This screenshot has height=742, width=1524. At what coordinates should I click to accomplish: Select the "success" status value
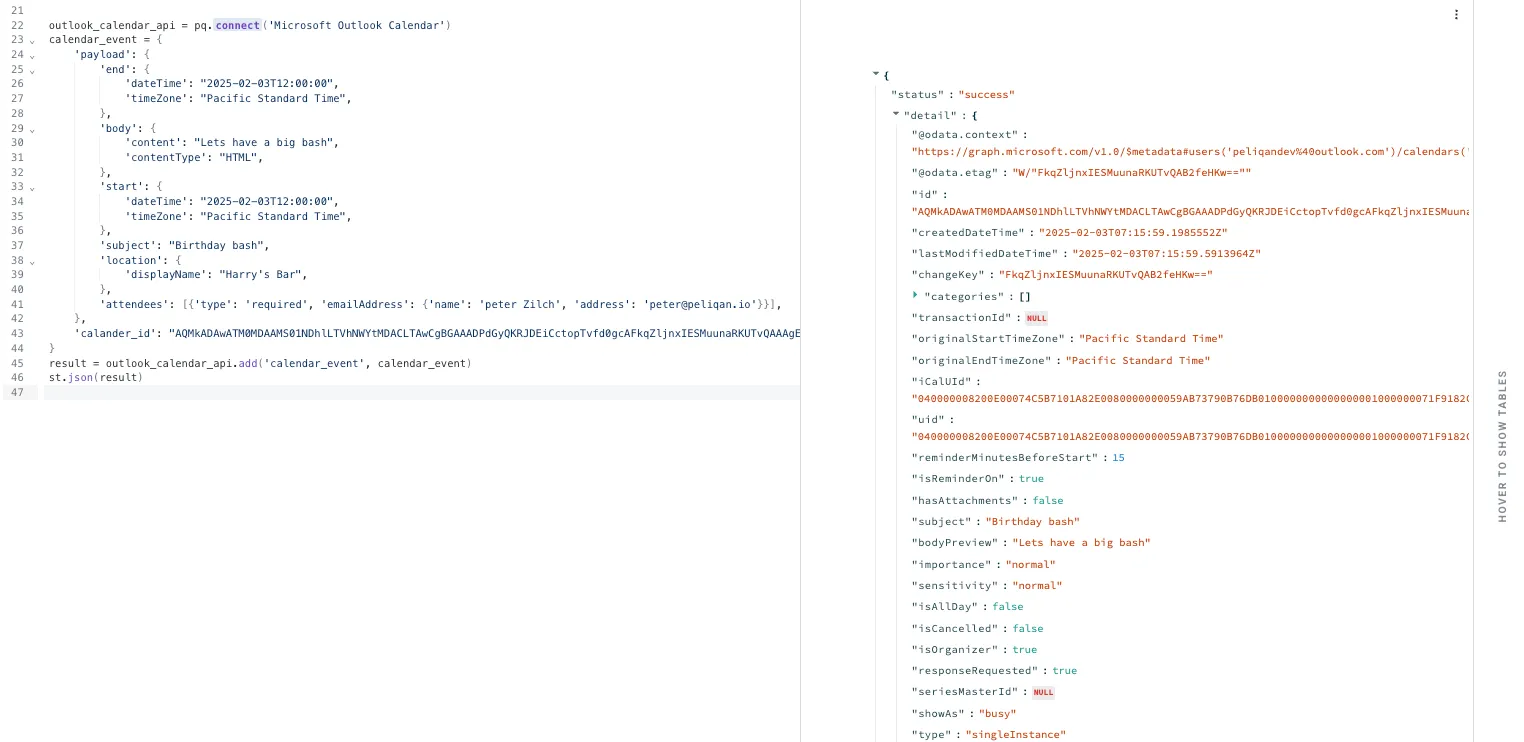(986, 95)
